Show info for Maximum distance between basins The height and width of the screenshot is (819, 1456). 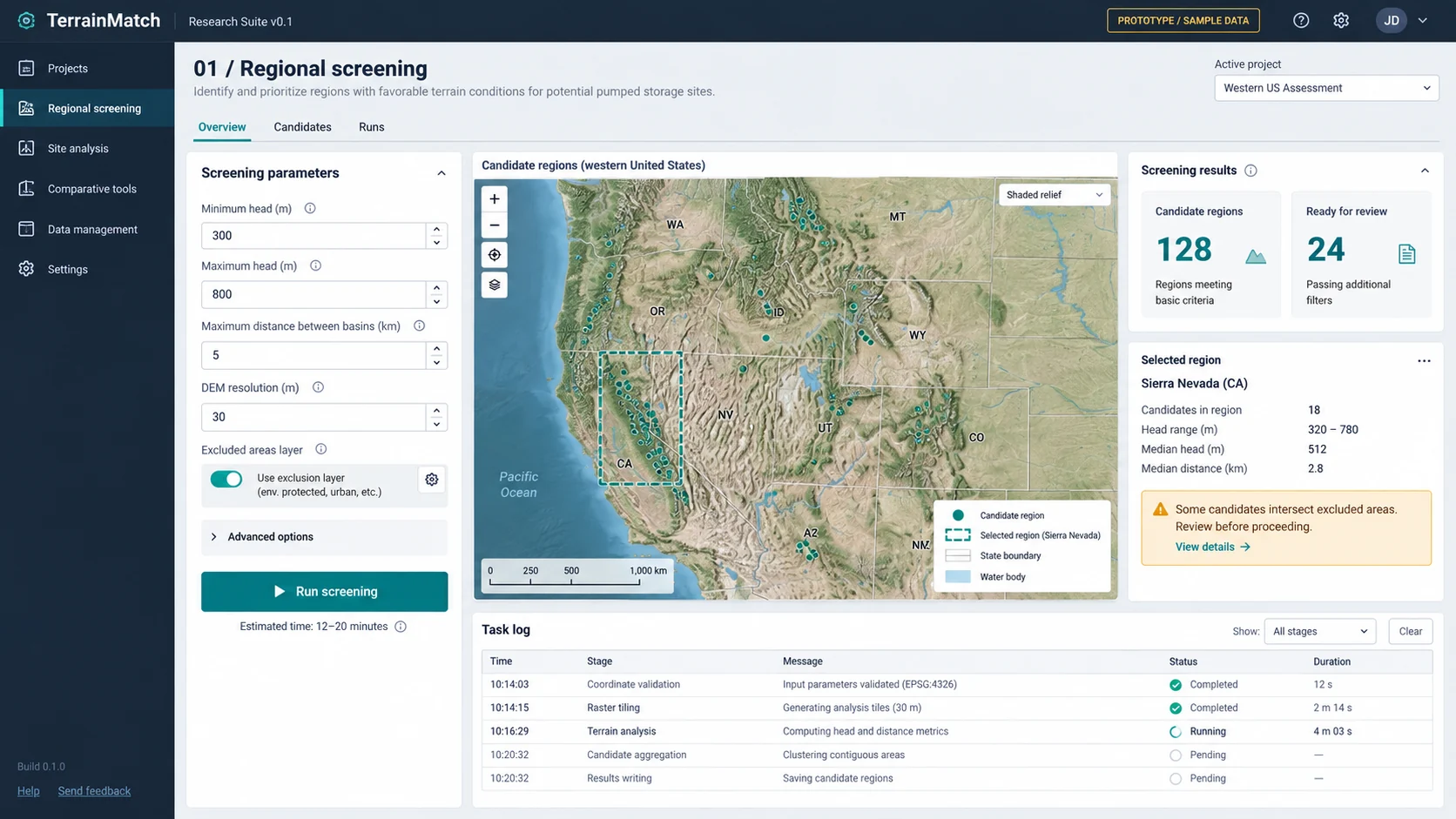419,326
